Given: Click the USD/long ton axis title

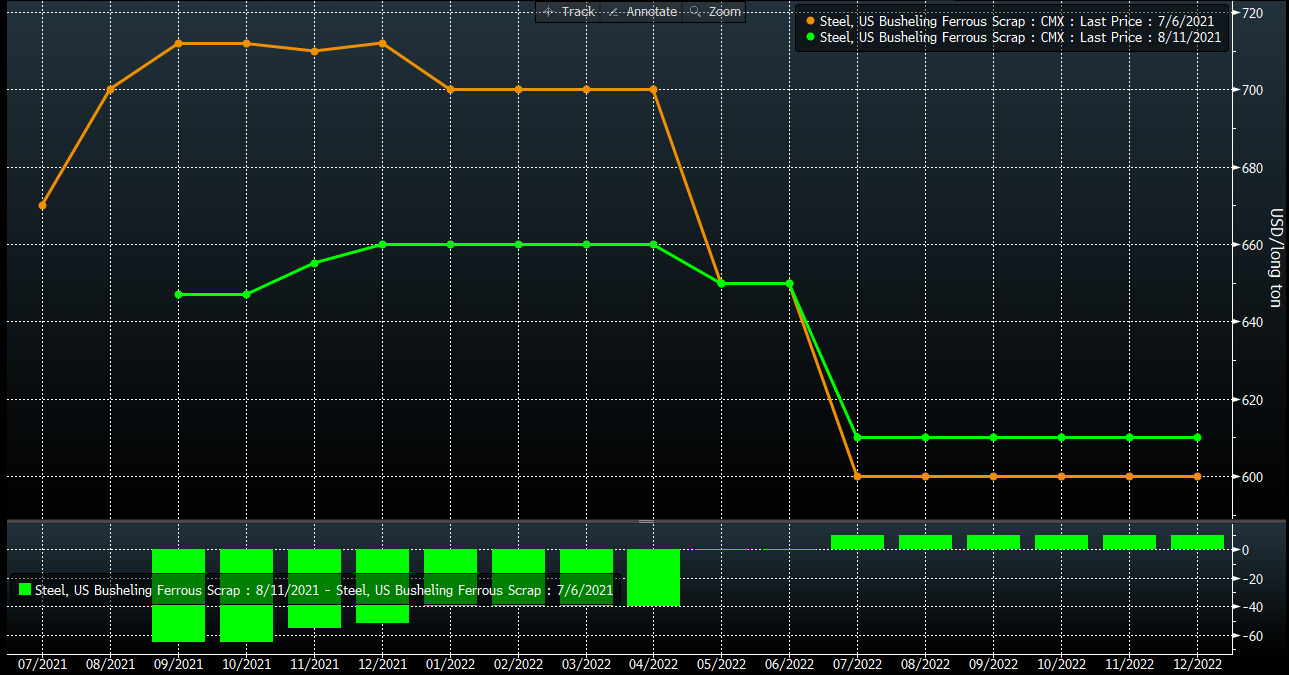Looking at the screenshot, I should point(1275,258).
